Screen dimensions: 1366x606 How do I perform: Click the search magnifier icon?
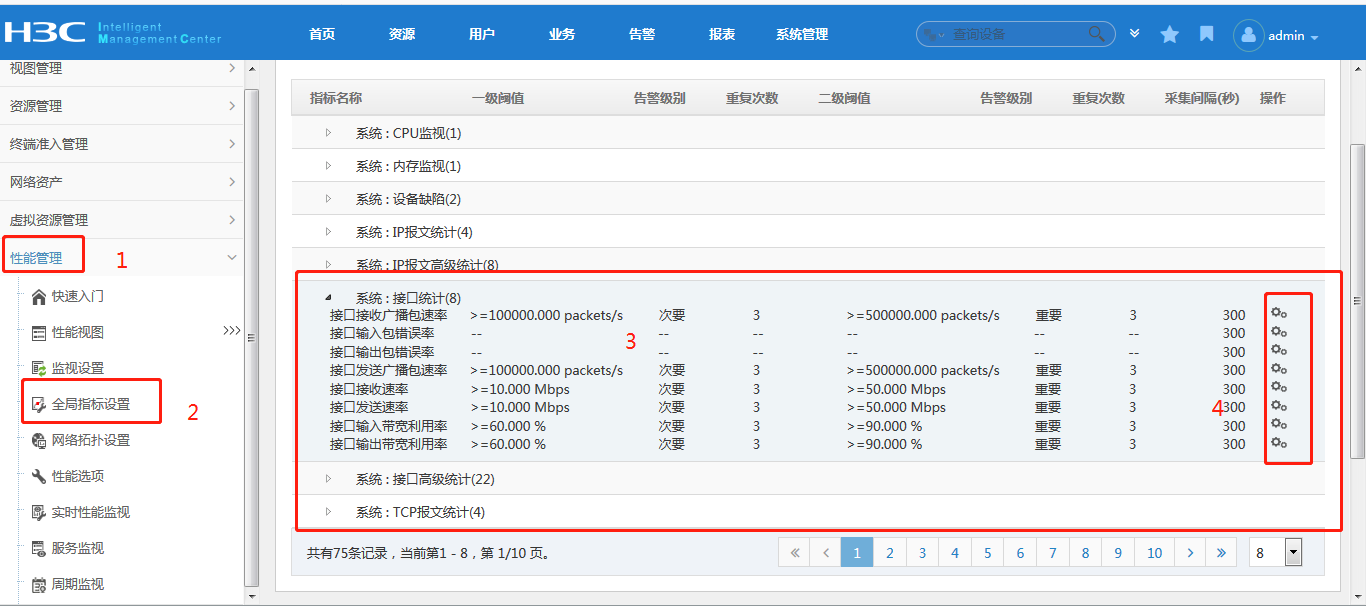pos(1098,34)
